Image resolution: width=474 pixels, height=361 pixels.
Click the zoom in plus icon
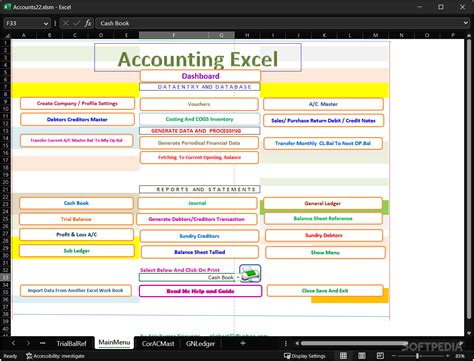point(447,356)
